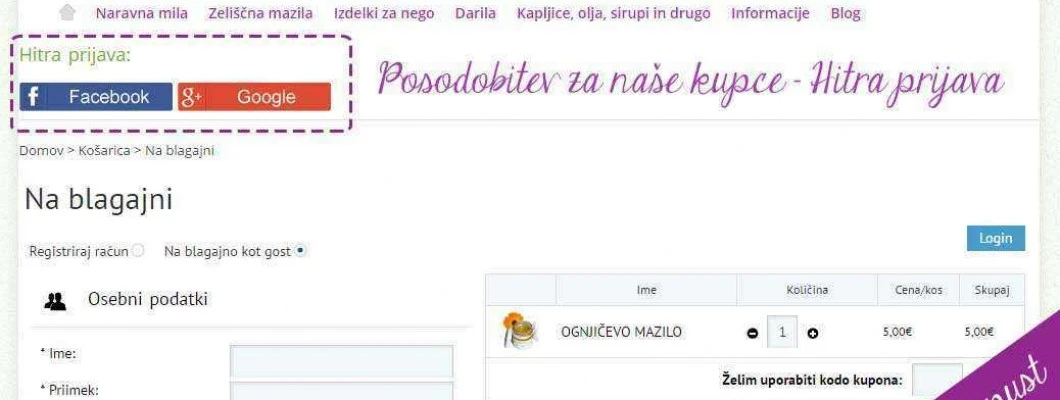Screen dimensions: 1060x400
Task: Select Na blagajno kot gost radio option
Action: (x=301, y=251)
